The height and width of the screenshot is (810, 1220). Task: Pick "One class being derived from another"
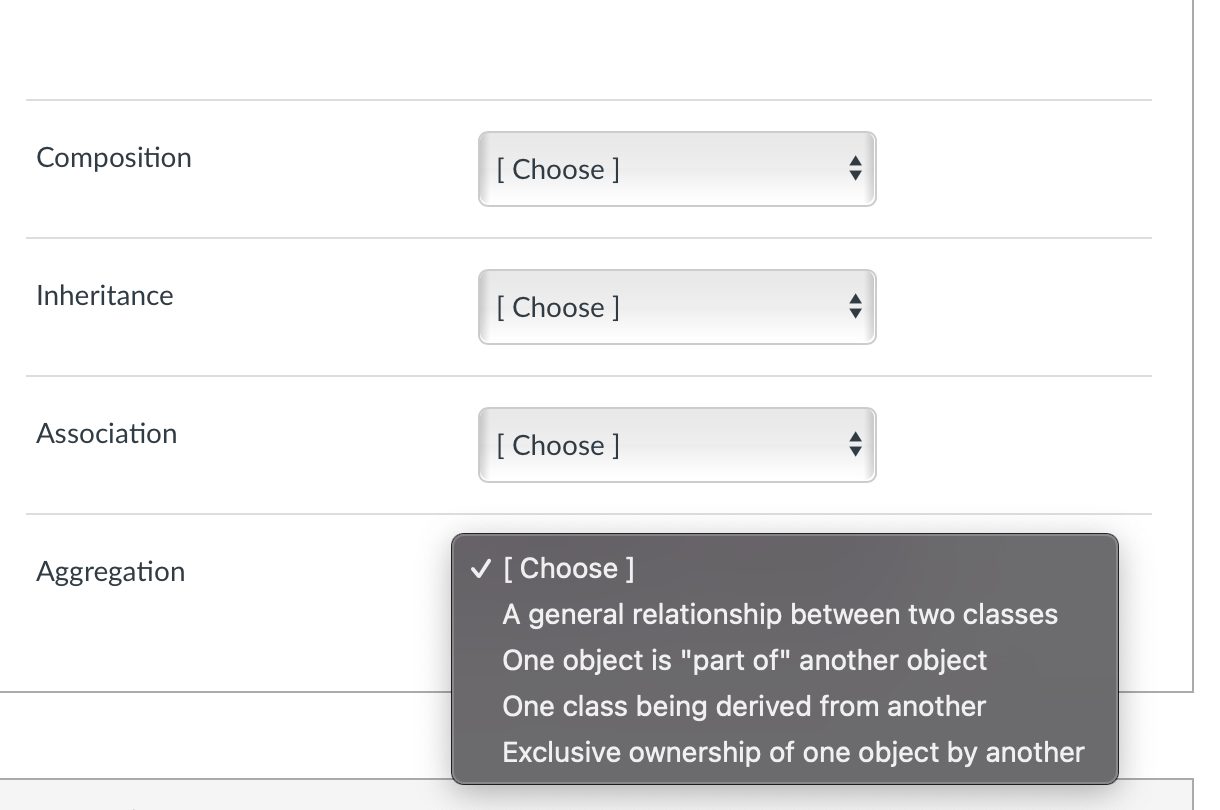coord(744,707)
